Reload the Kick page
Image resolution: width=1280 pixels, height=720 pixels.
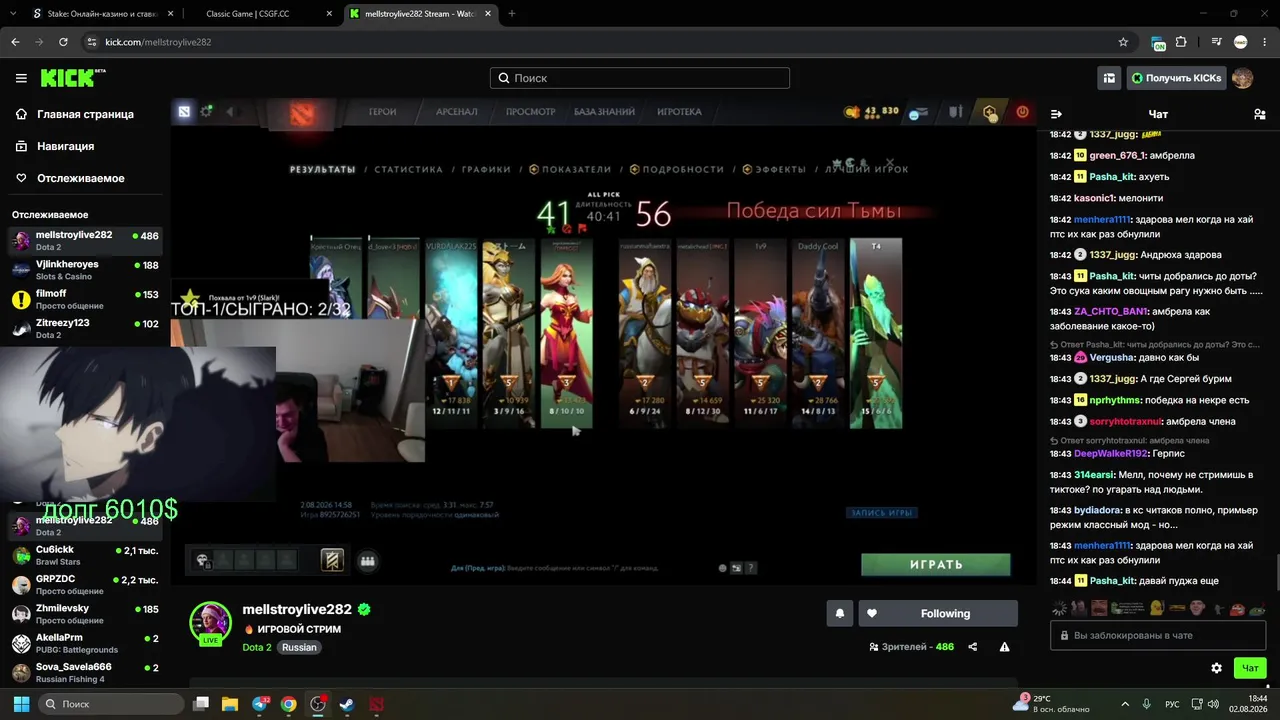(x=63, y=42)
